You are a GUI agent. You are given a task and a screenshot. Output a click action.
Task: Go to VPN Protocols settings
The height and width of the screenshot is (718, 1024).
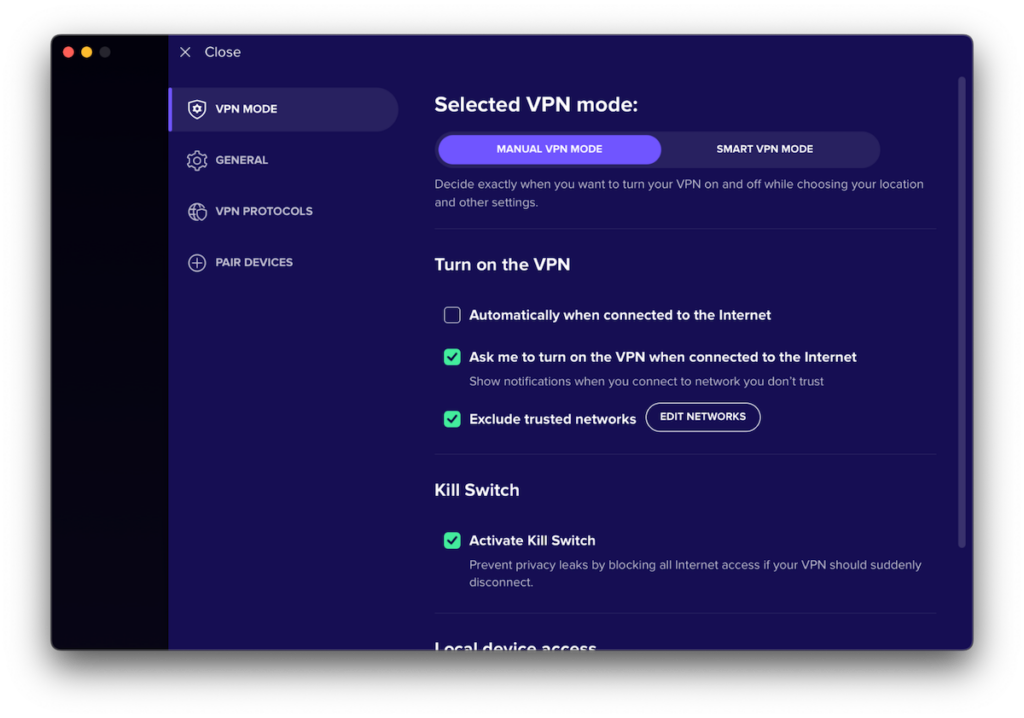pos(264,211)
